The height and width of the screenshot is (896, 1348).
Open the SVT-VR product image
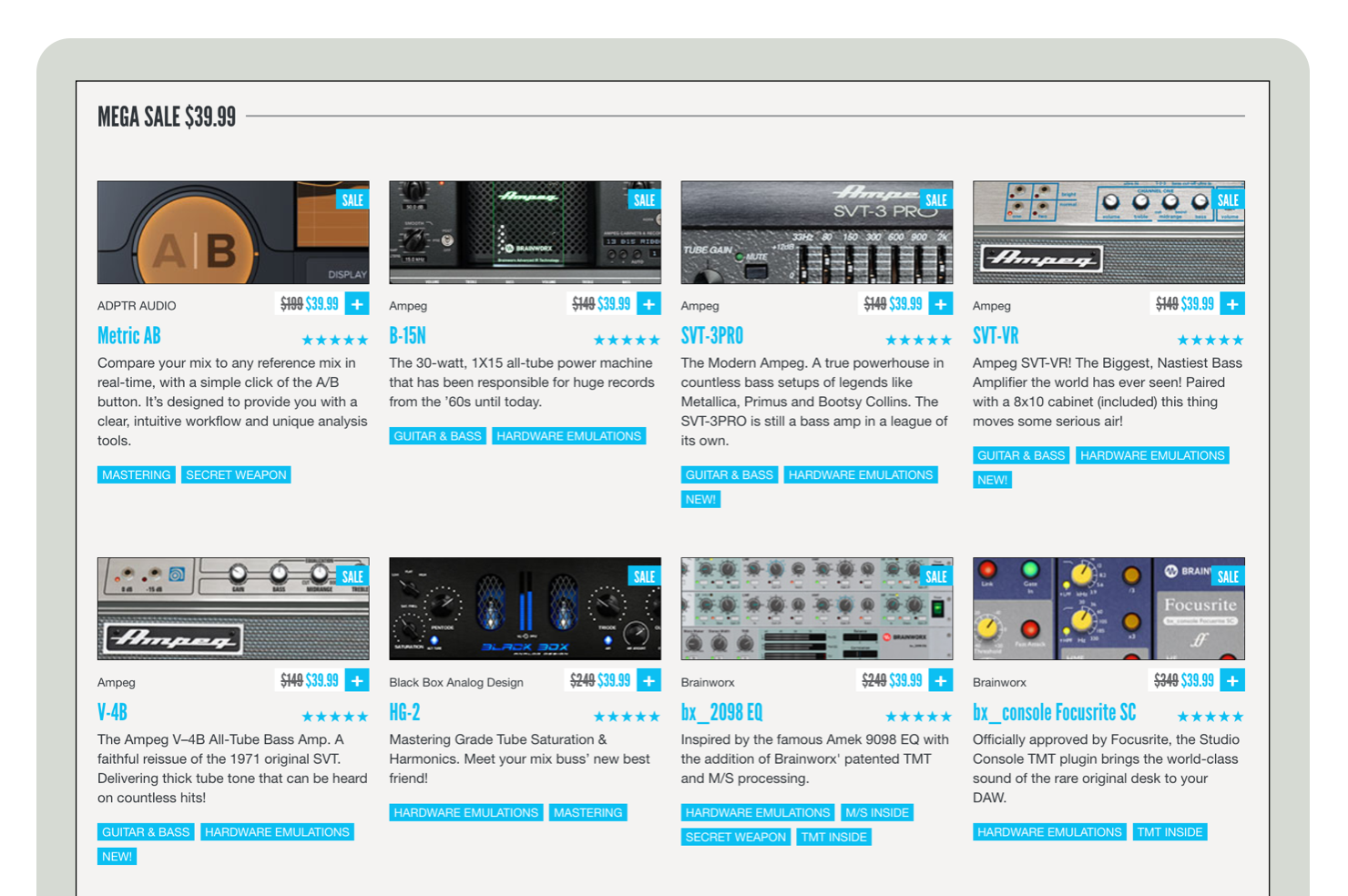click(x=1108, y=232)
